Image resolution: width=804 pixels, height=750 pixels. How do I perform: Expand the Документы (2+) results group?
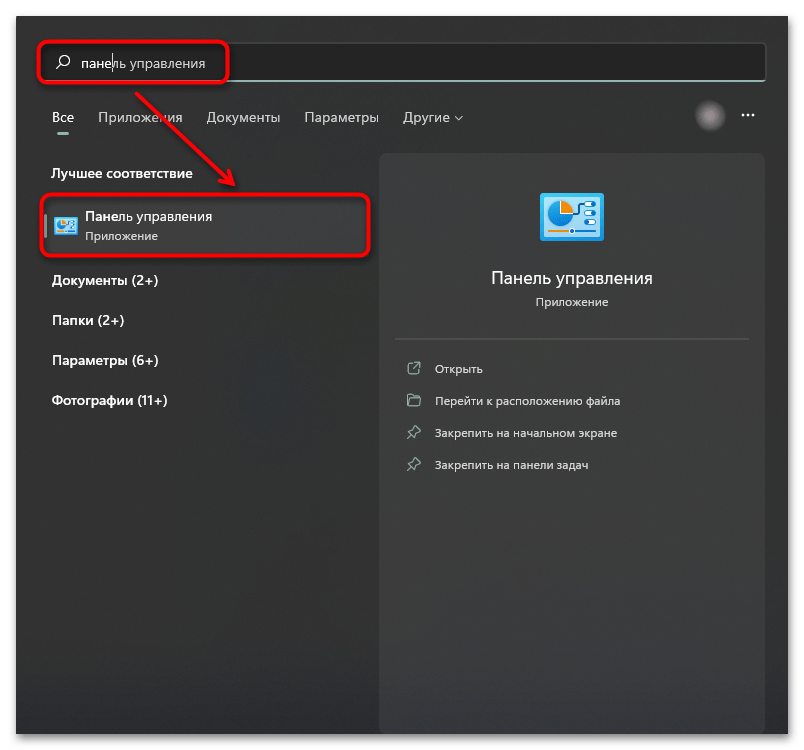105,281
